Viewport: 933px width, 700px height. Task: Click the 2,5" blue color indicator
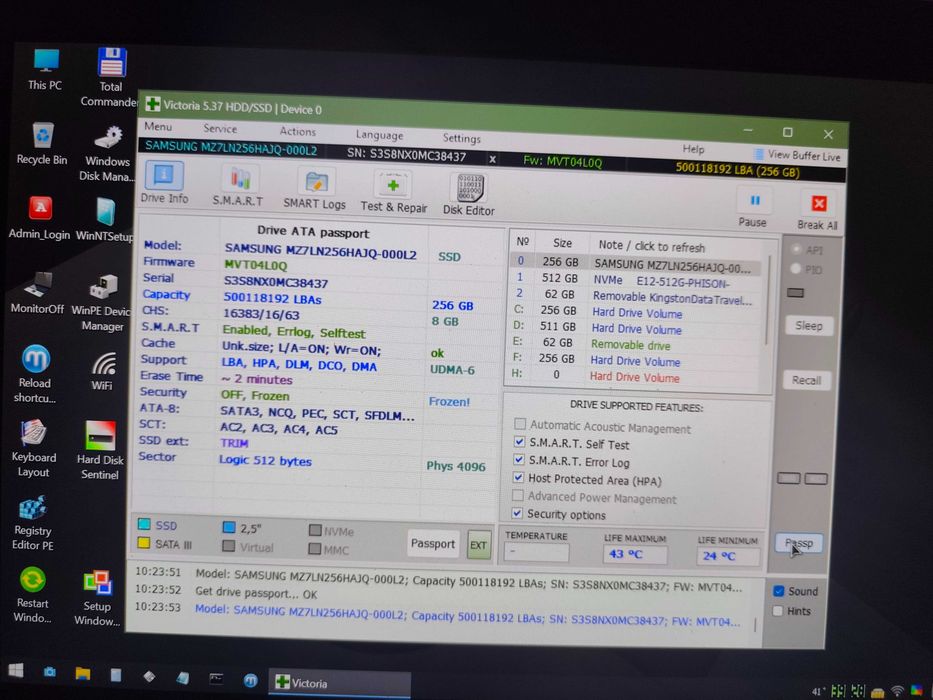pos(228,527)
